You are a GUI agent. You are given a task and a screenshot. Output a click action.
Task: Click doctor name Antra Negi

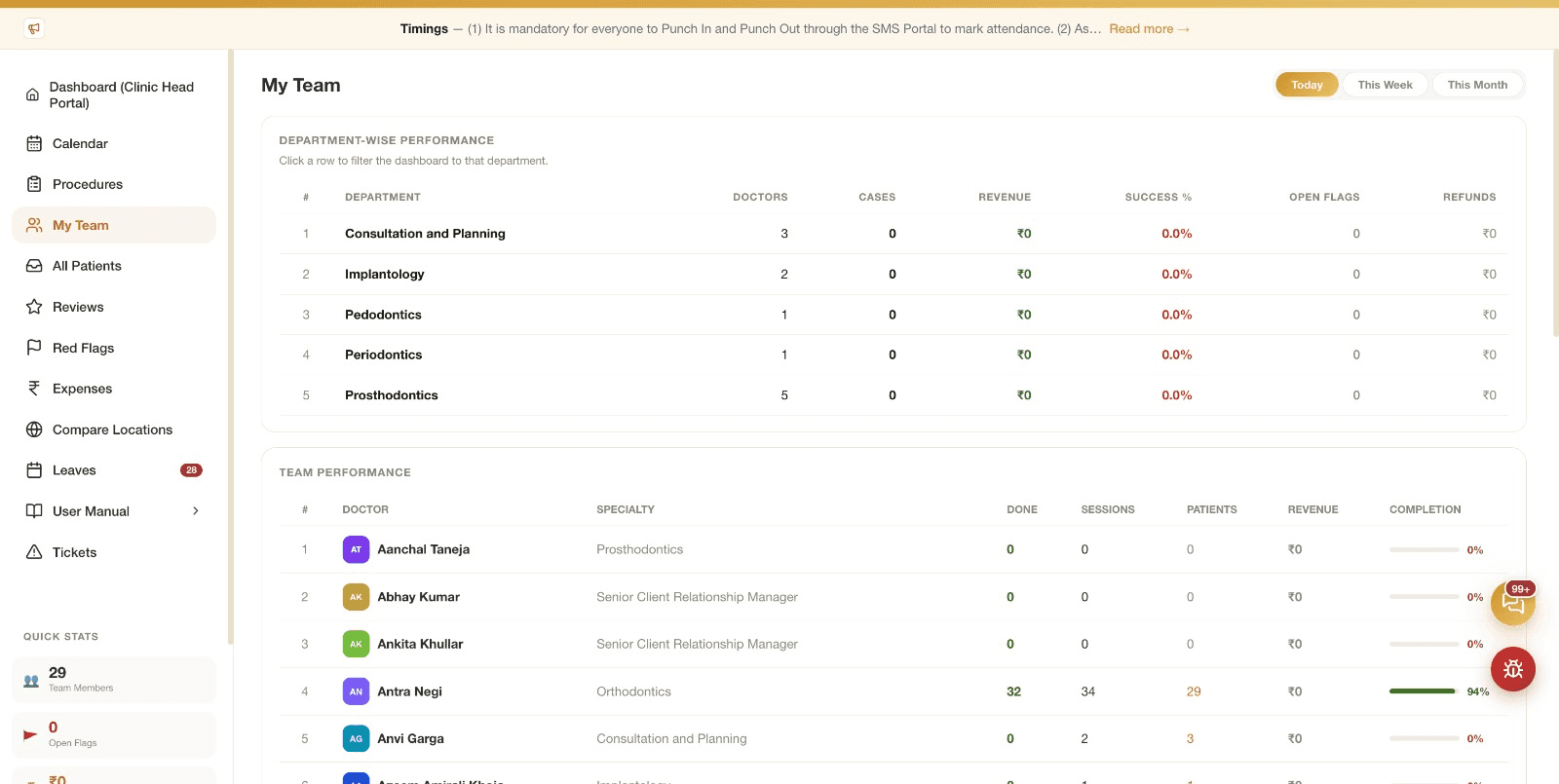click(409, 691)
